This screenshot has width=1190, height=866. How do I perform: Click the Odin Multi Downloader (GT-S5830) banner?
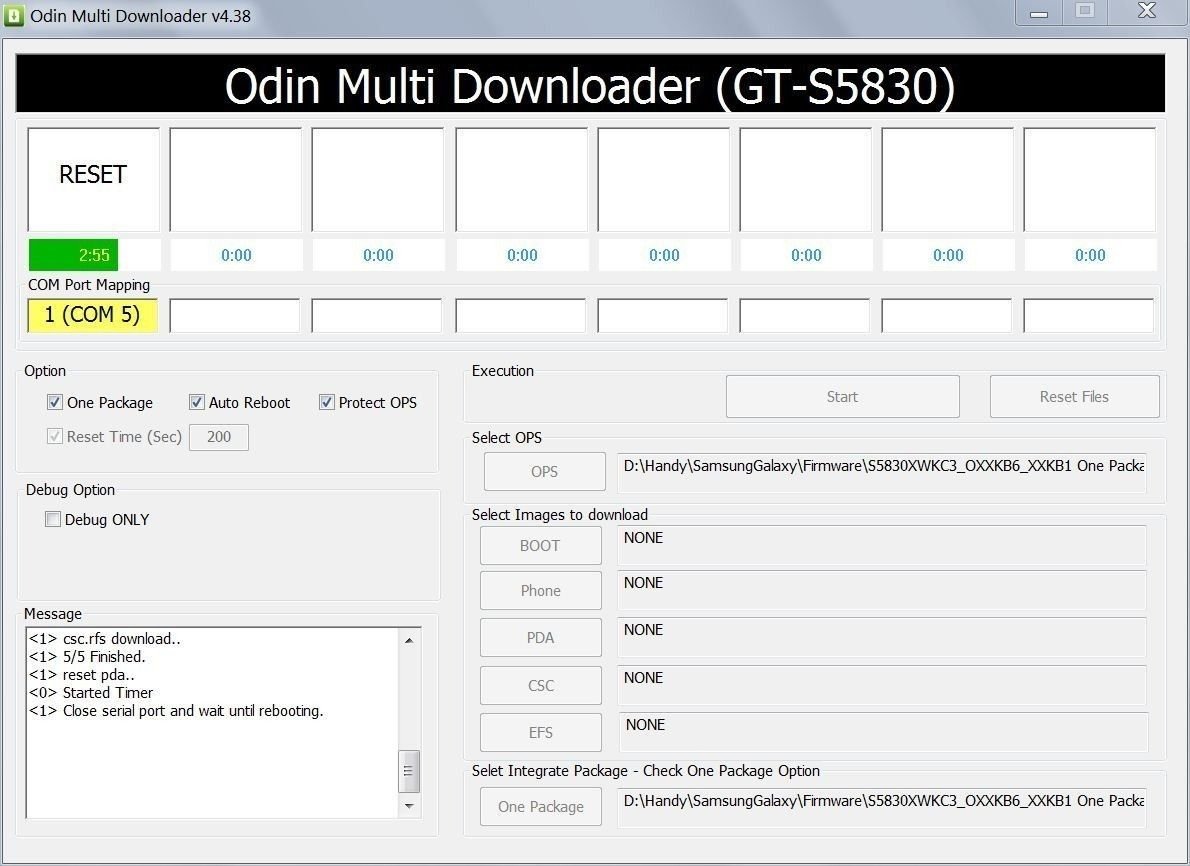[590, 84]
